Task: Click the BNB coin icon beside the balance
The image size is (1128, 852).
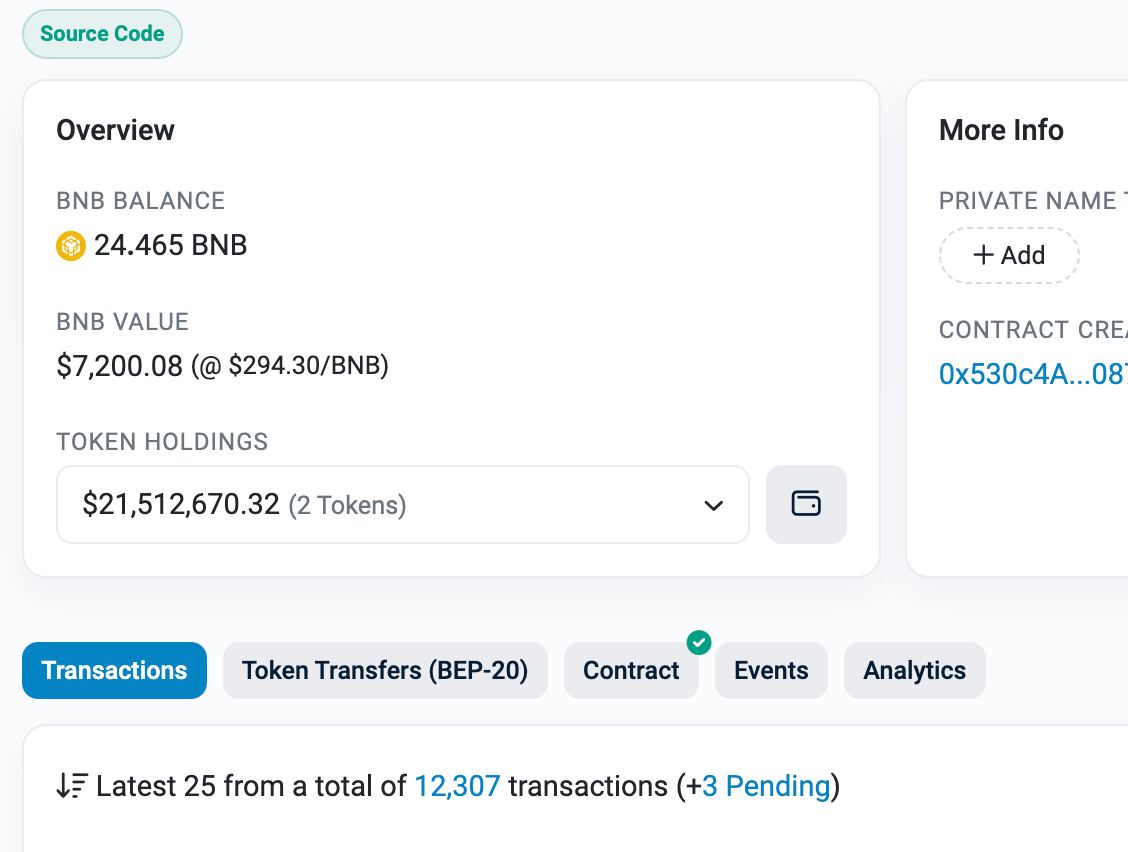Action: pos(70,245)
